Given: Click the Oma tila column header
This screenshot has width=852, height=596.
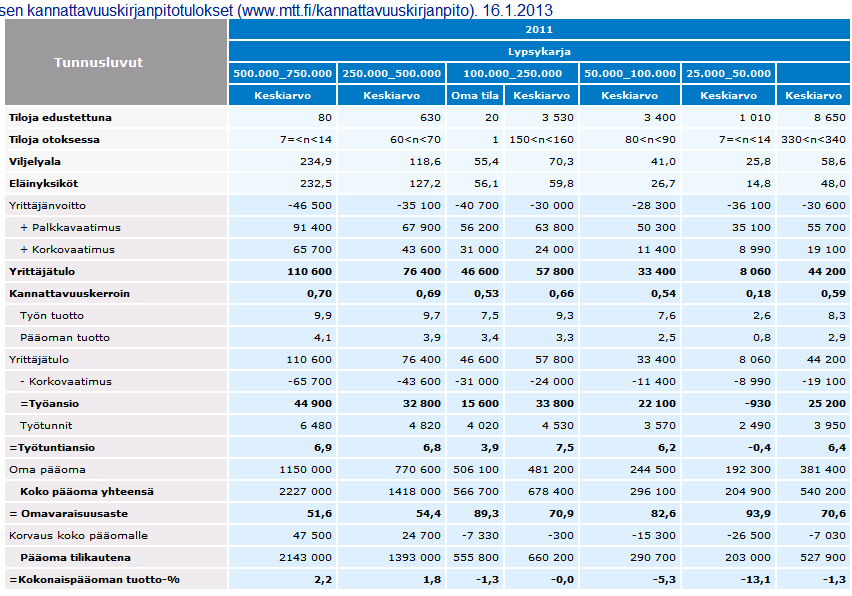Looking at the screenshot, I should 475,95.
